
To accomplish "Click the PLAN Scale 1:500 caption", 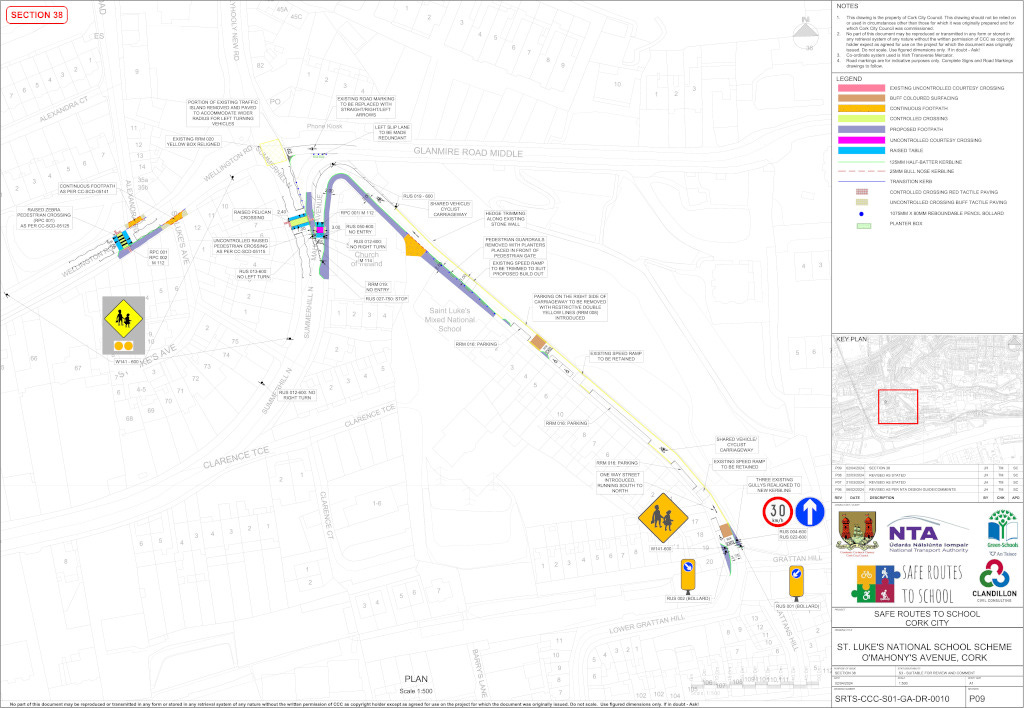I will point(416,684).
